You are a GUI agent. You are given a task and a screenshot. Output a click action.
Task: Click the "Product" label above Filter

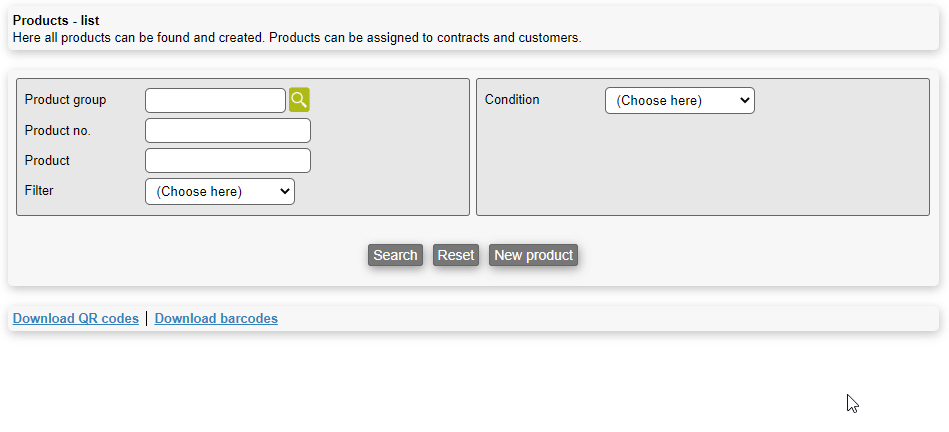point(47,160)
